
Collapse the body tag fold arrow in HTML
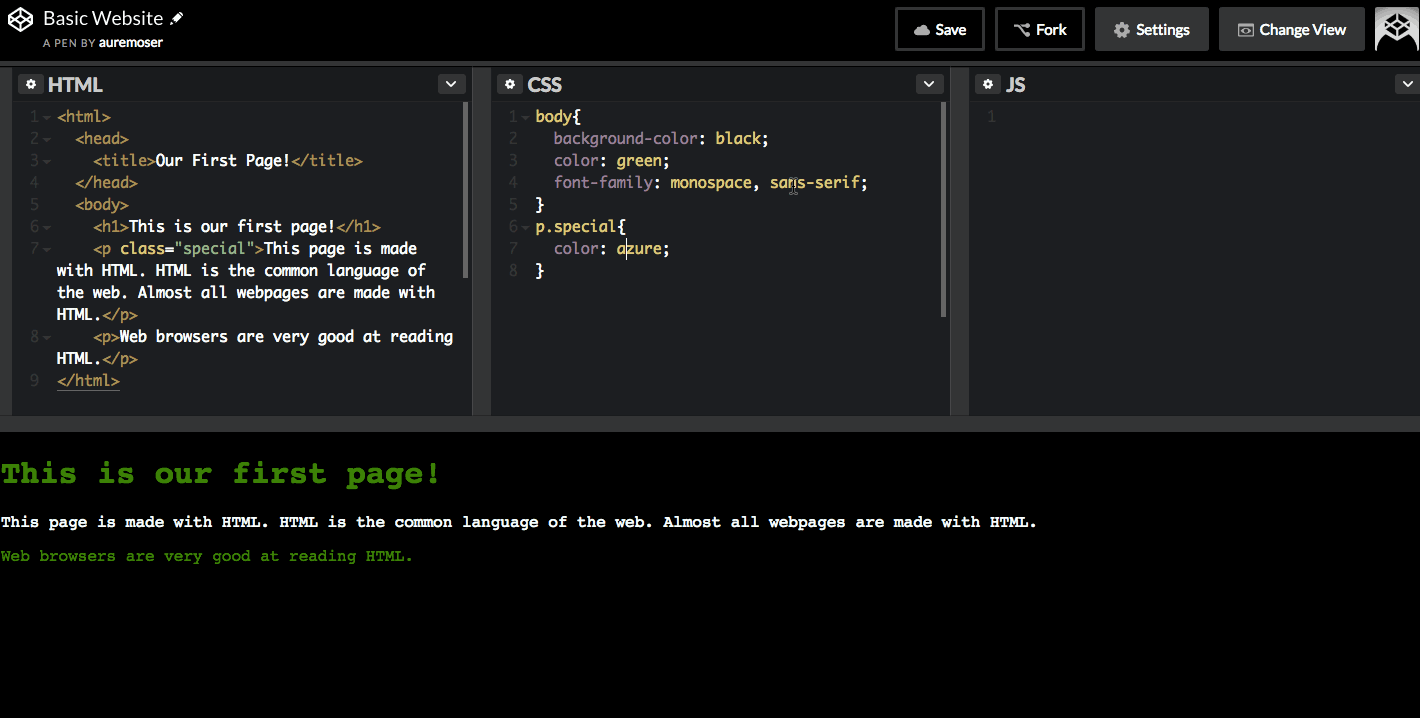coord(47,205)
